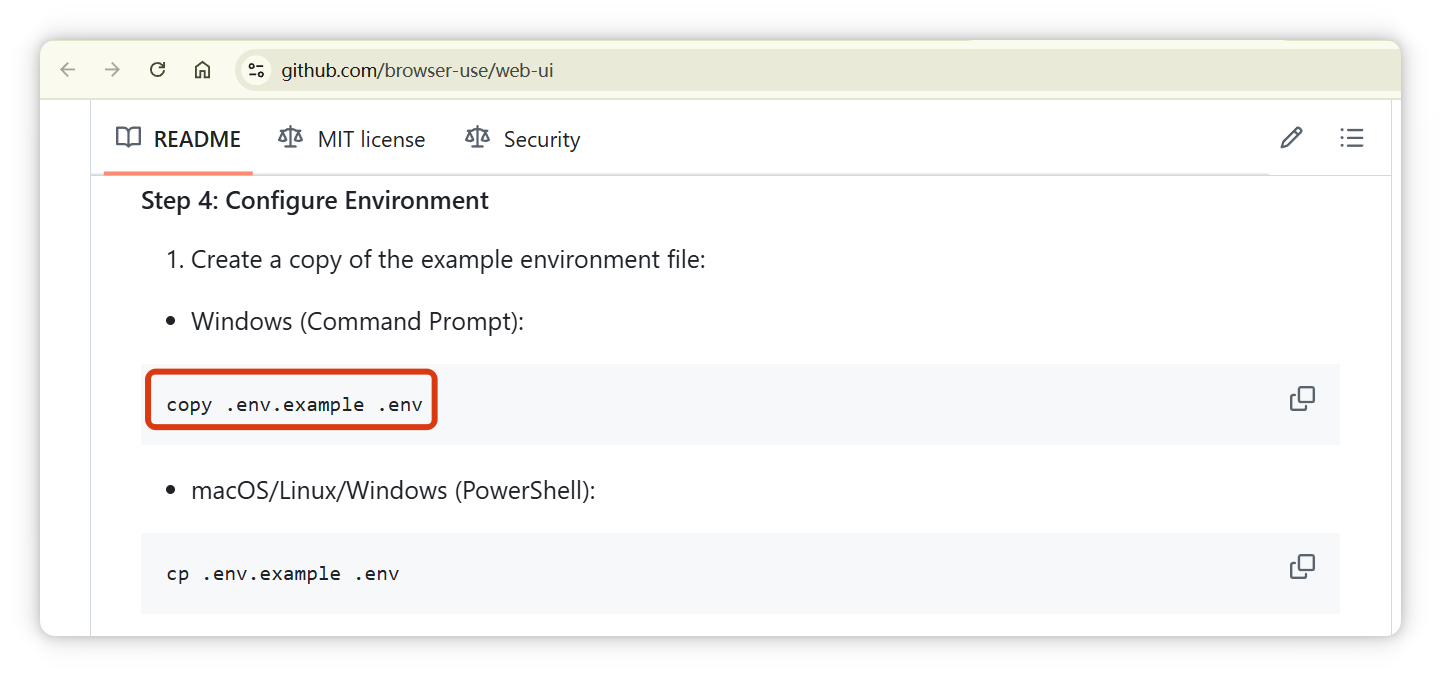Go back using the browser back arrow
This screenshot has height=676, width=1441.
pos(68,70)
